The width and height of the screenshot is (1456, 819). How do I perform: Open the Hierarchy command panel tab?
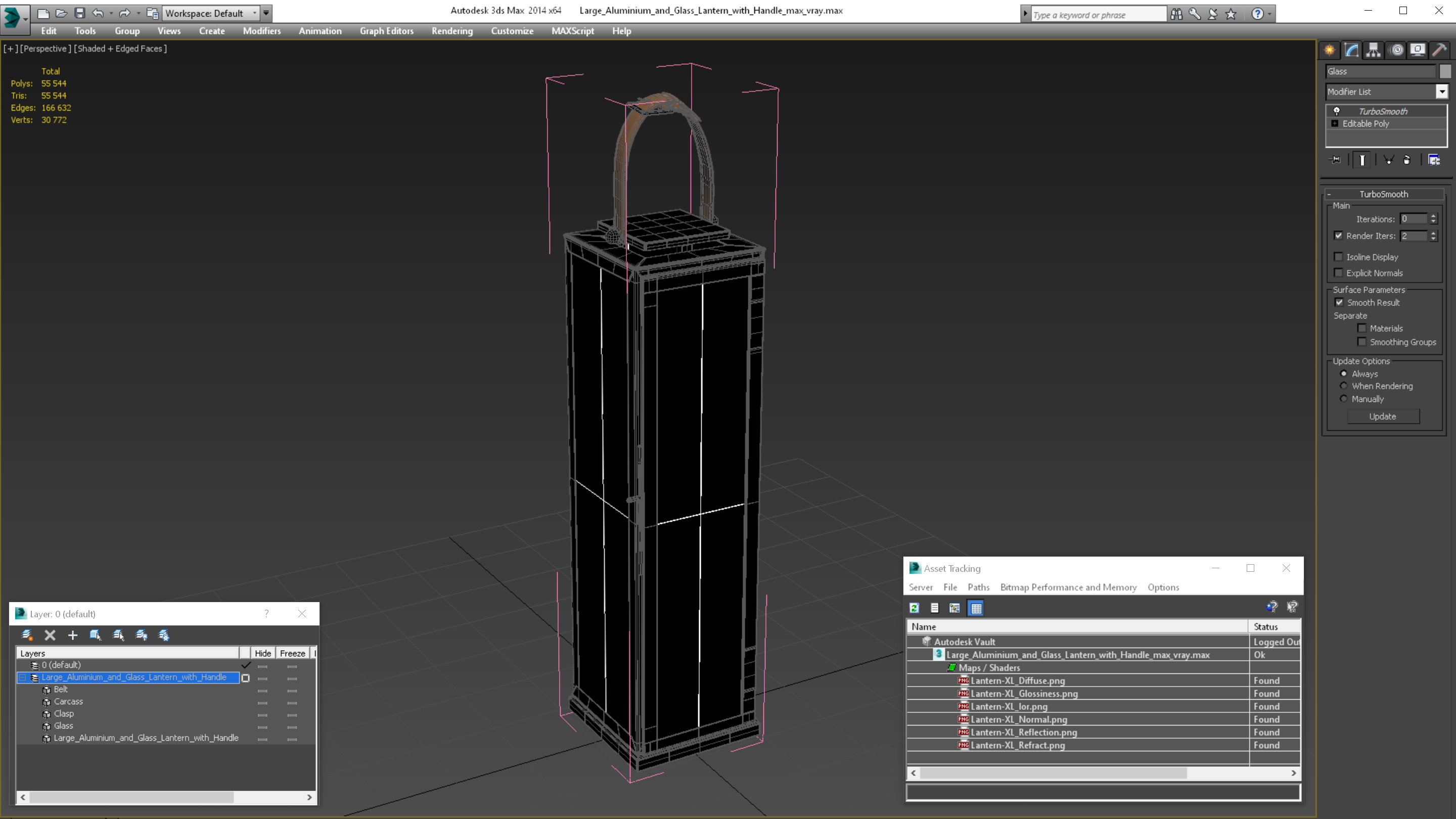tap(1374, 51)
